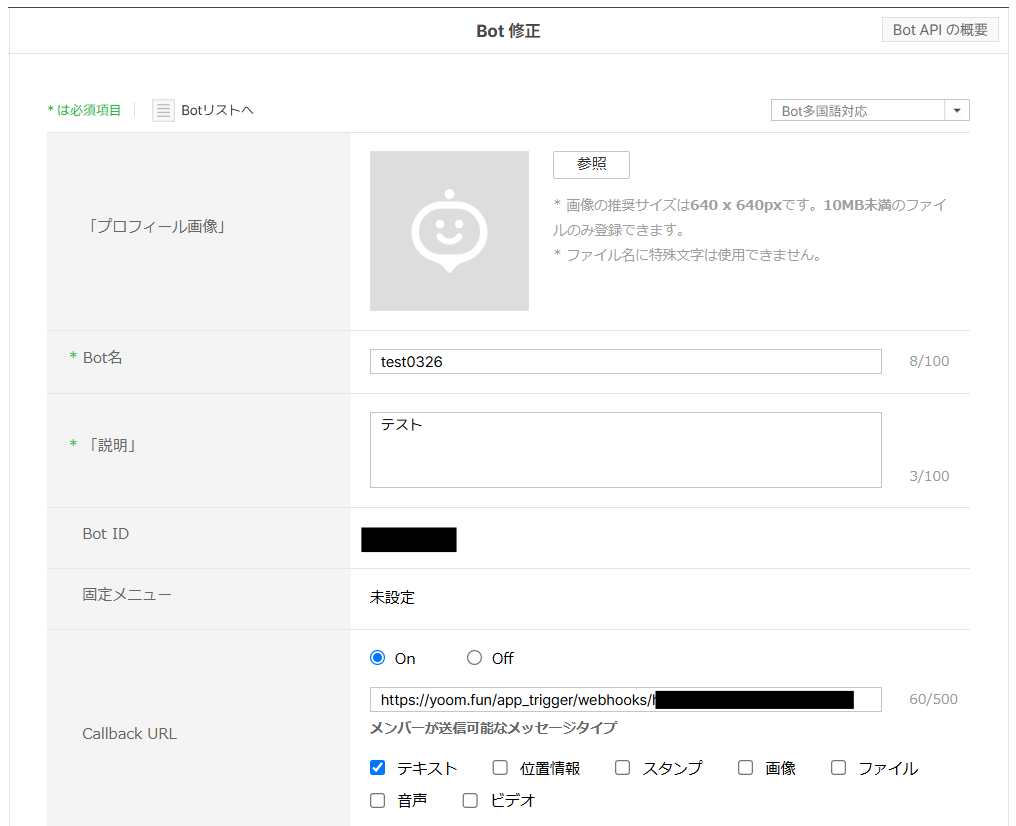The width and height of the screenshot is (1016, 826).
Task: Click the 未設定 fixed menu value
Action: [x=392, y=598]
